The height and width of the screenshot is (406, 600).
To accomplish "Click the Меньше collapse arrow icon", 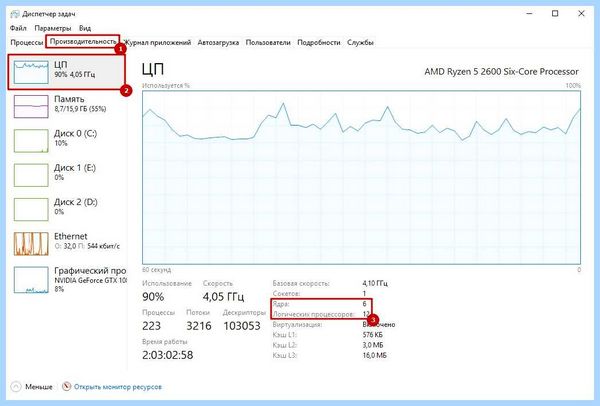I will tap(16, 387).
